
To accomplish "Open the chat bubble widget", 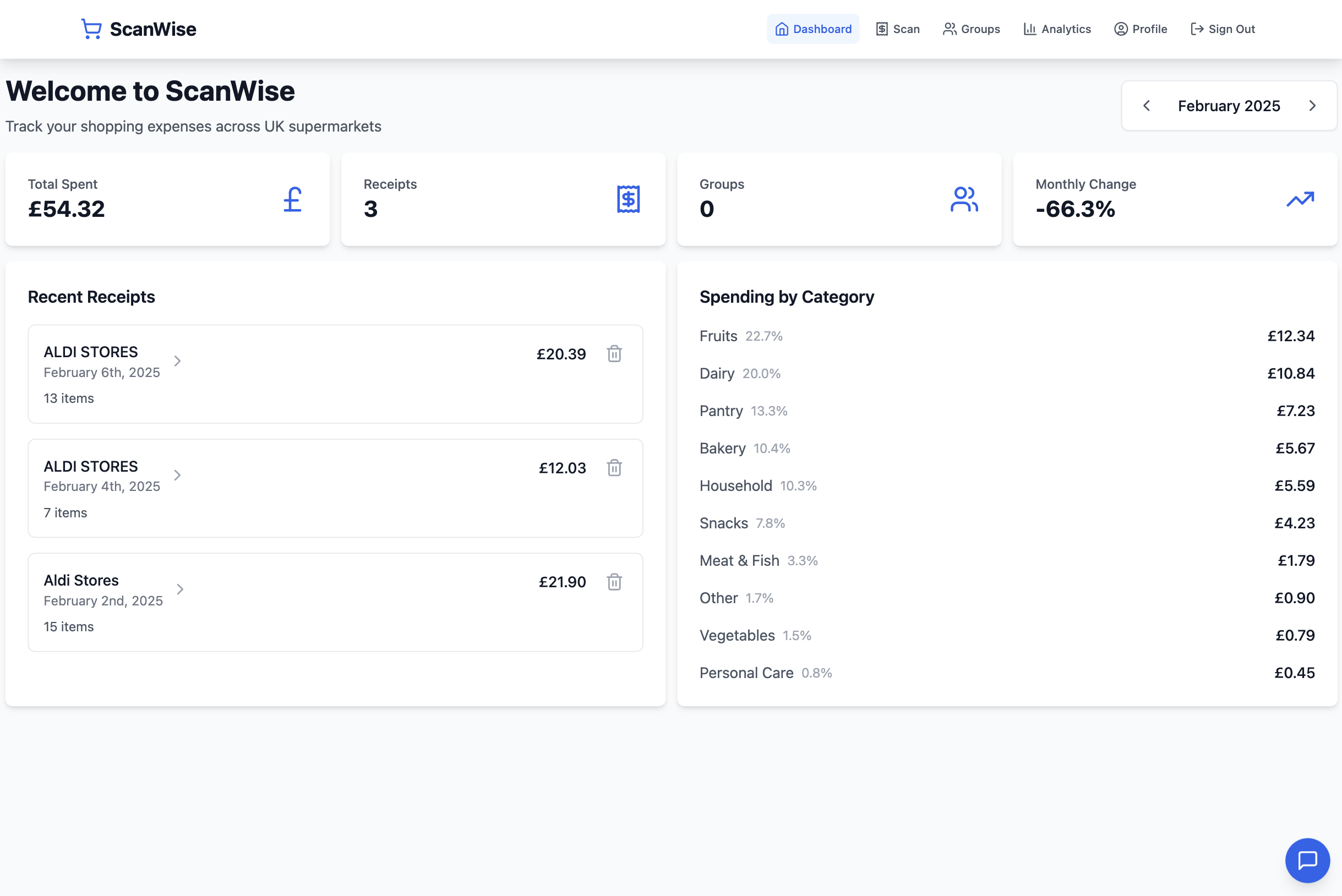I will pos(1307,860).
